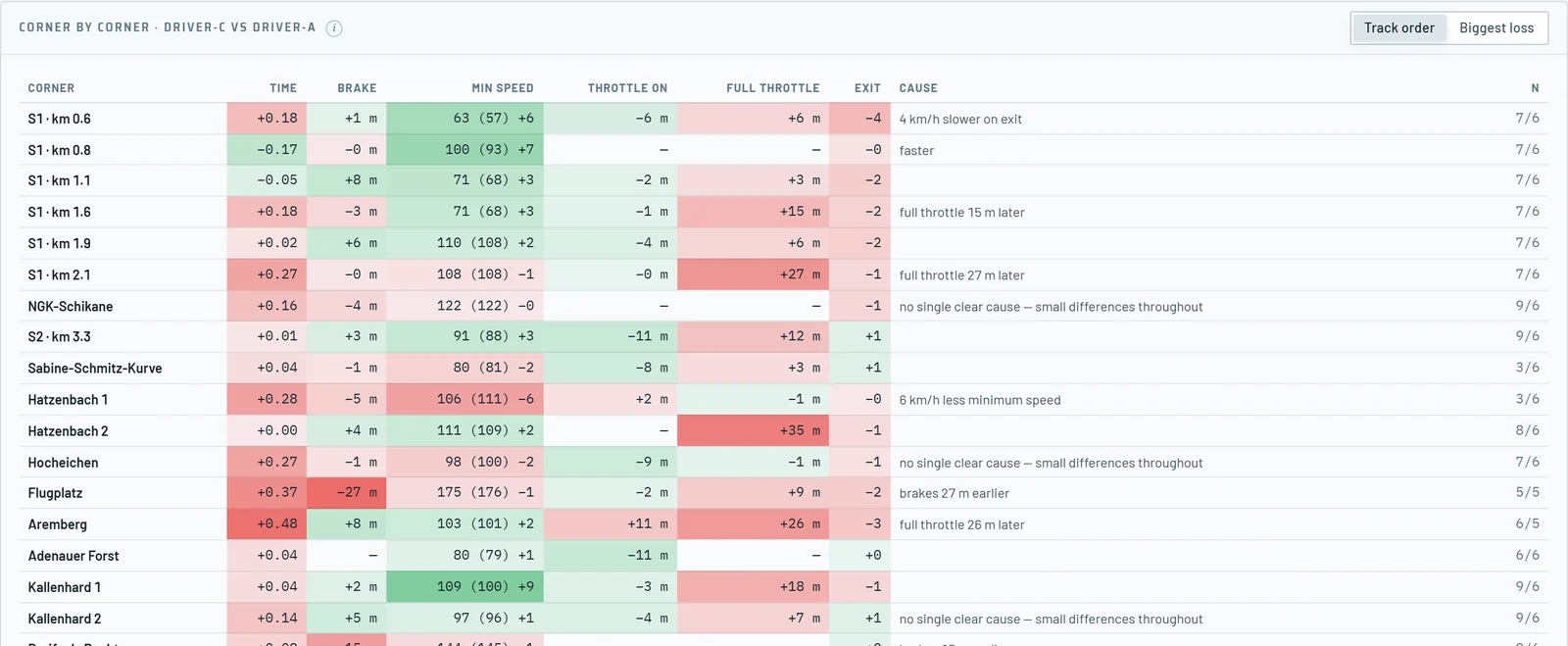
Task: Click the EXIT column header
Action: (867, 88)
